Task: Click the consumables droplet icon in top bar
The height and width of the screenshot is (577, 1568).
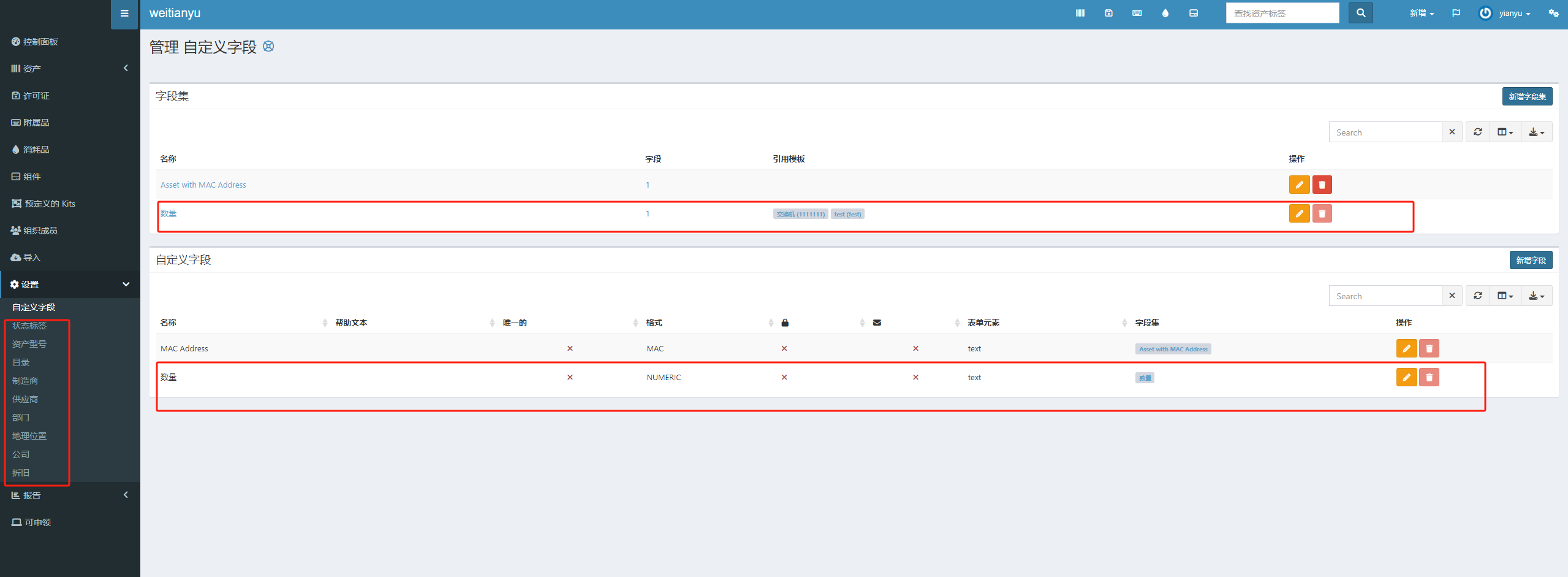Action: pos(1165,13)
